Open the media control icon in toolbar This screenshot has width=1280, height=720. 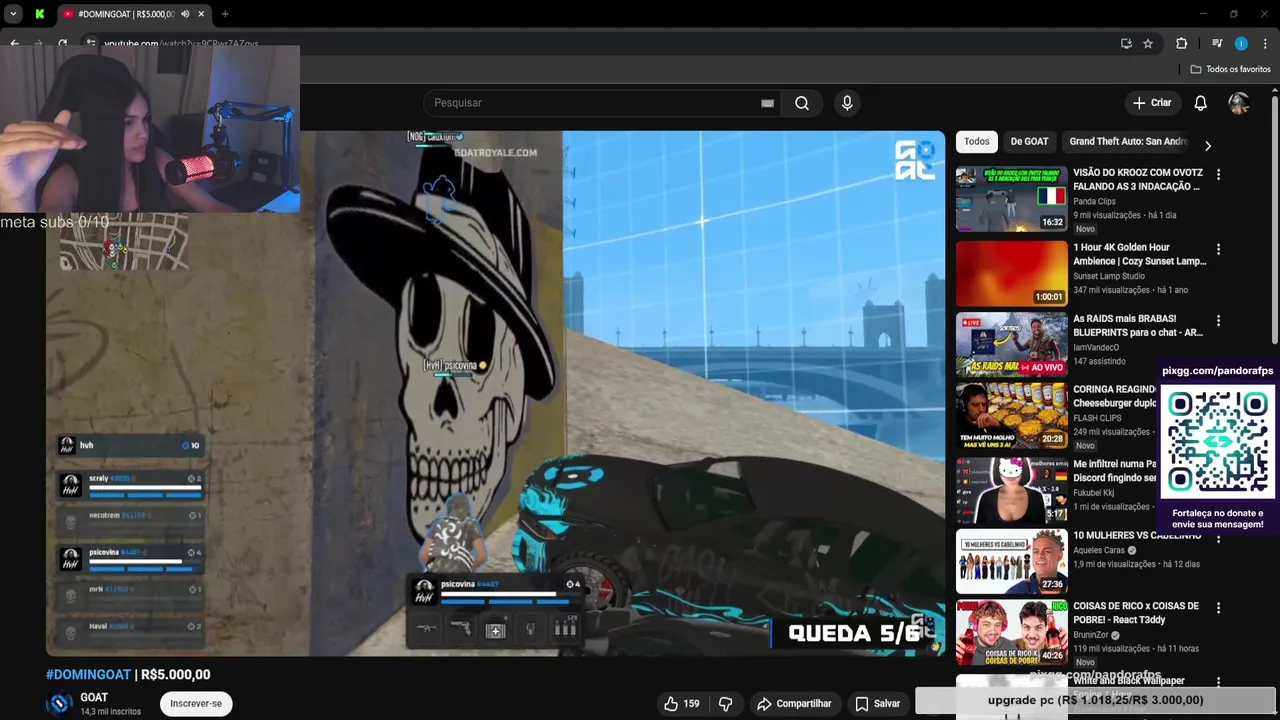click(1217, 43)
